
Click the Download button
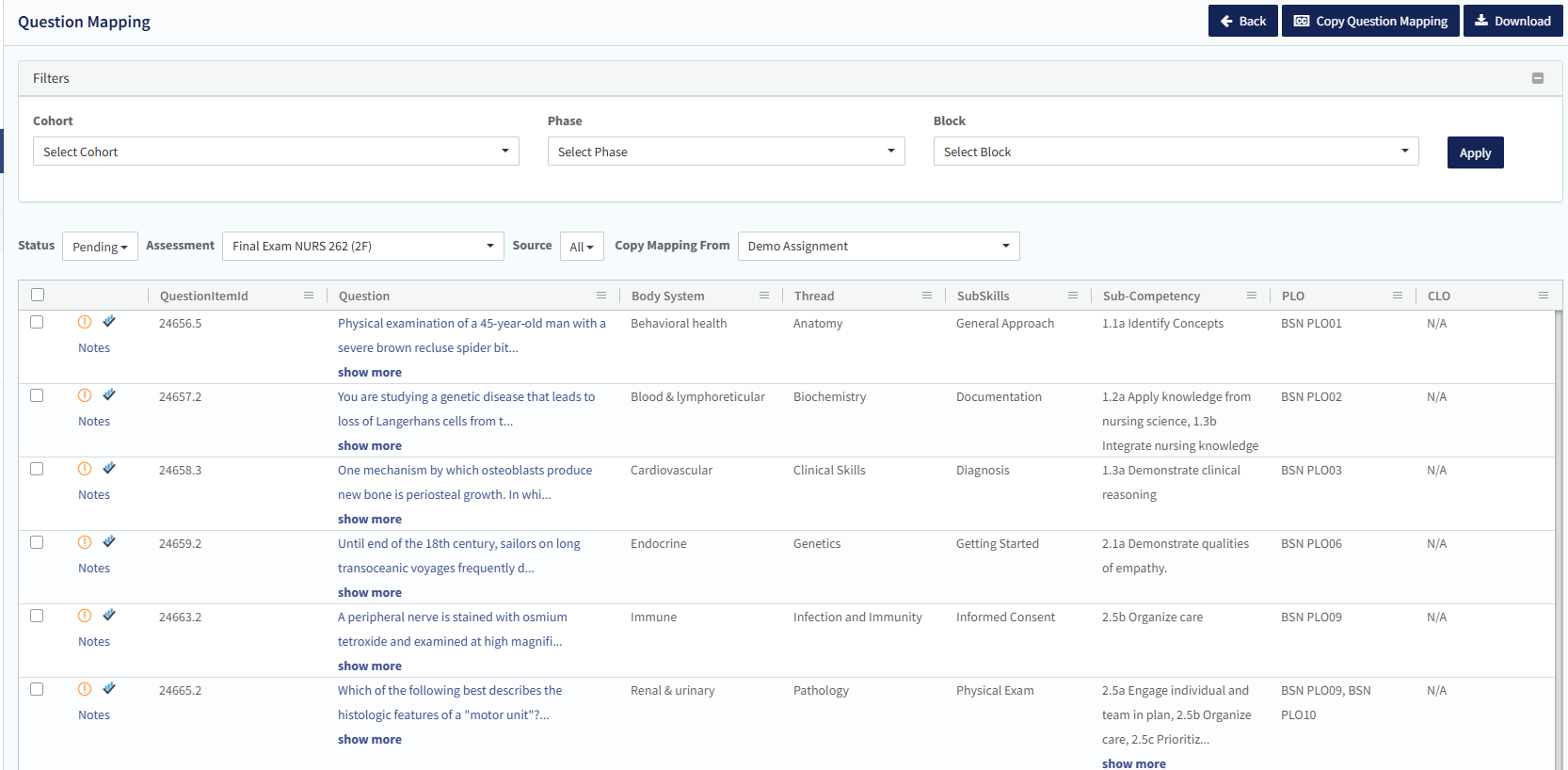coord(1512,21)
